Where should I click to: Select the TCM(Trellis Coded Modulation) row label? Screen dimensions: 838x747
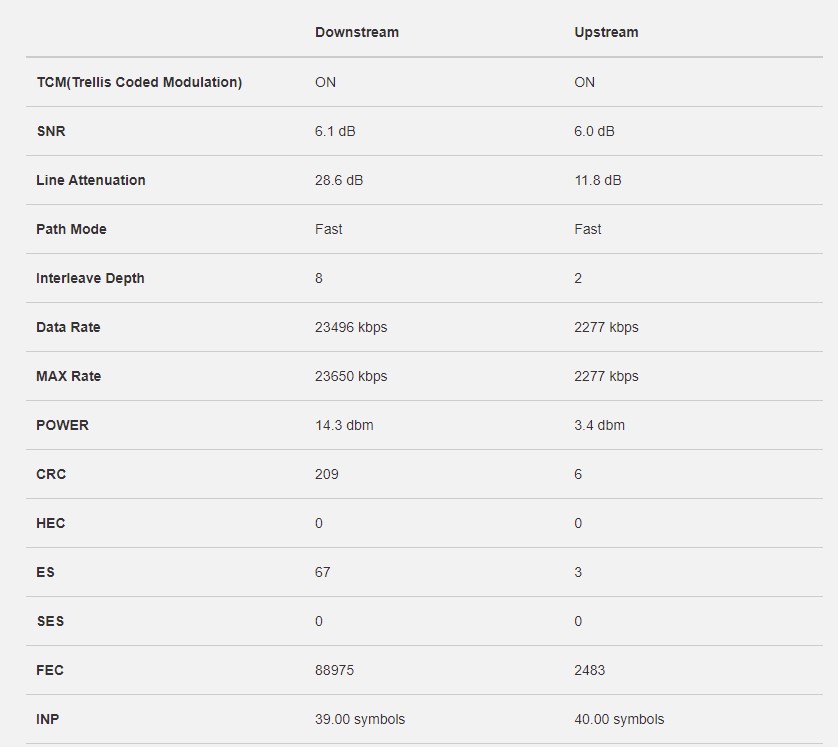coord(139,82)
